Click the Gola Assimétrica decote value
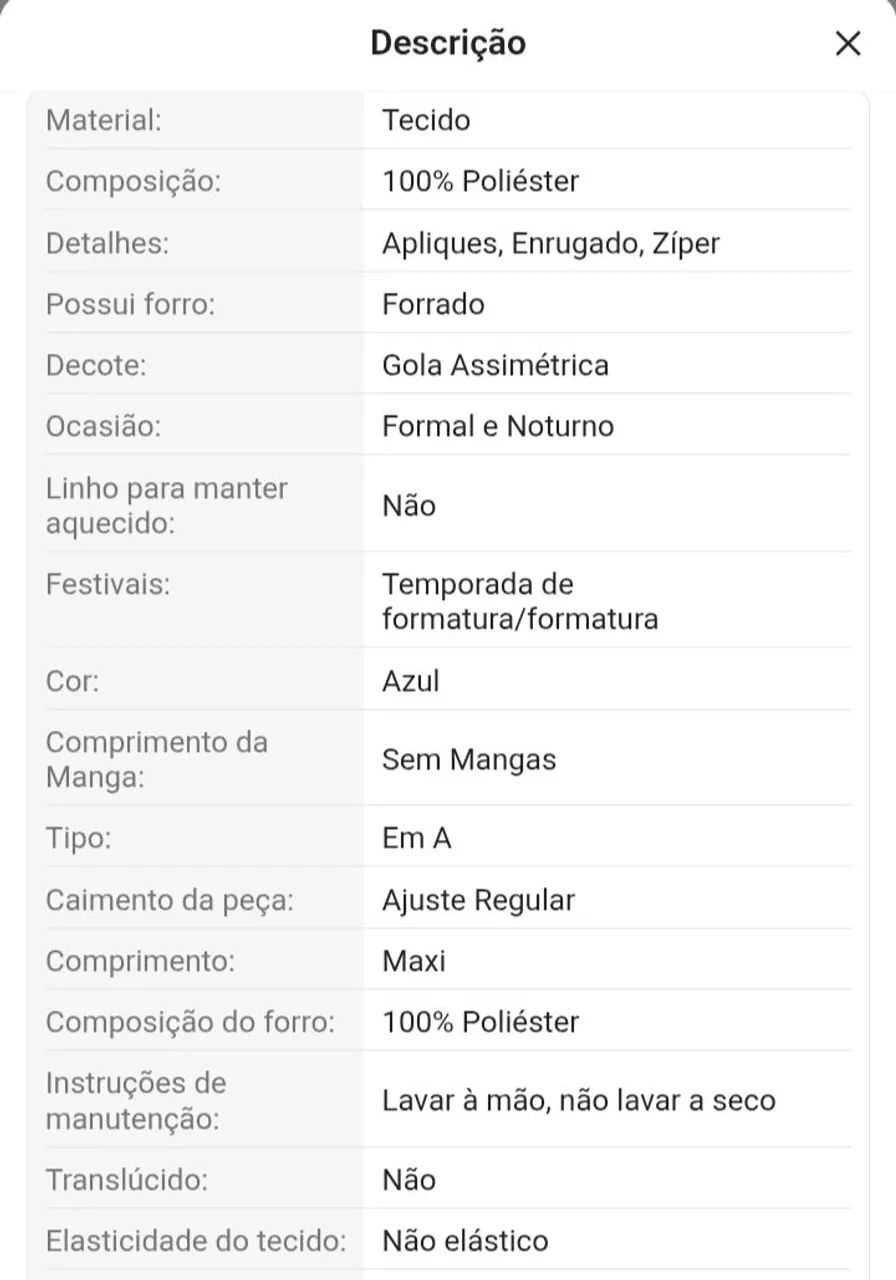 [x=495, y=365]
